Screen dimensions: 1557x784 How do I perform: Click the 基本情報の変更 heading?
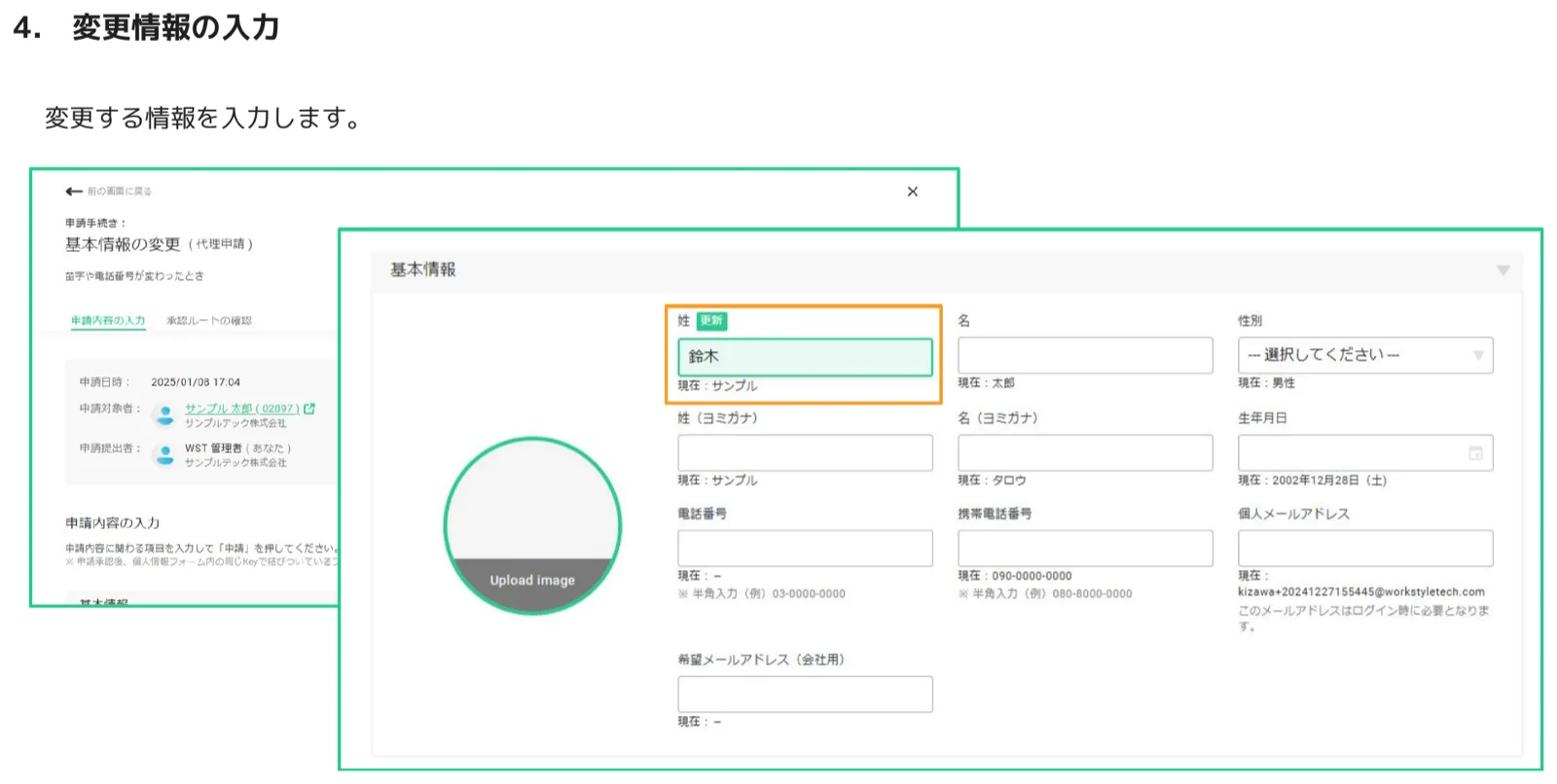tap(123, 244)
